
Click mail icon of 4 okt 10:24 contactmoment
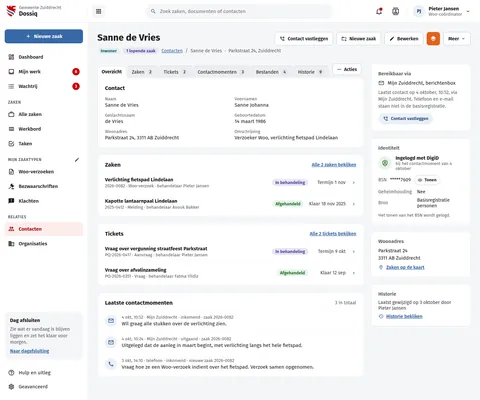tap(111, 342)
